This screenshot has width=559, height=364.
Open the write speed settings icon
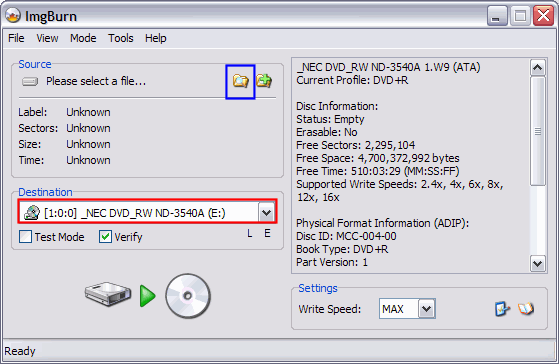[502, 309]
